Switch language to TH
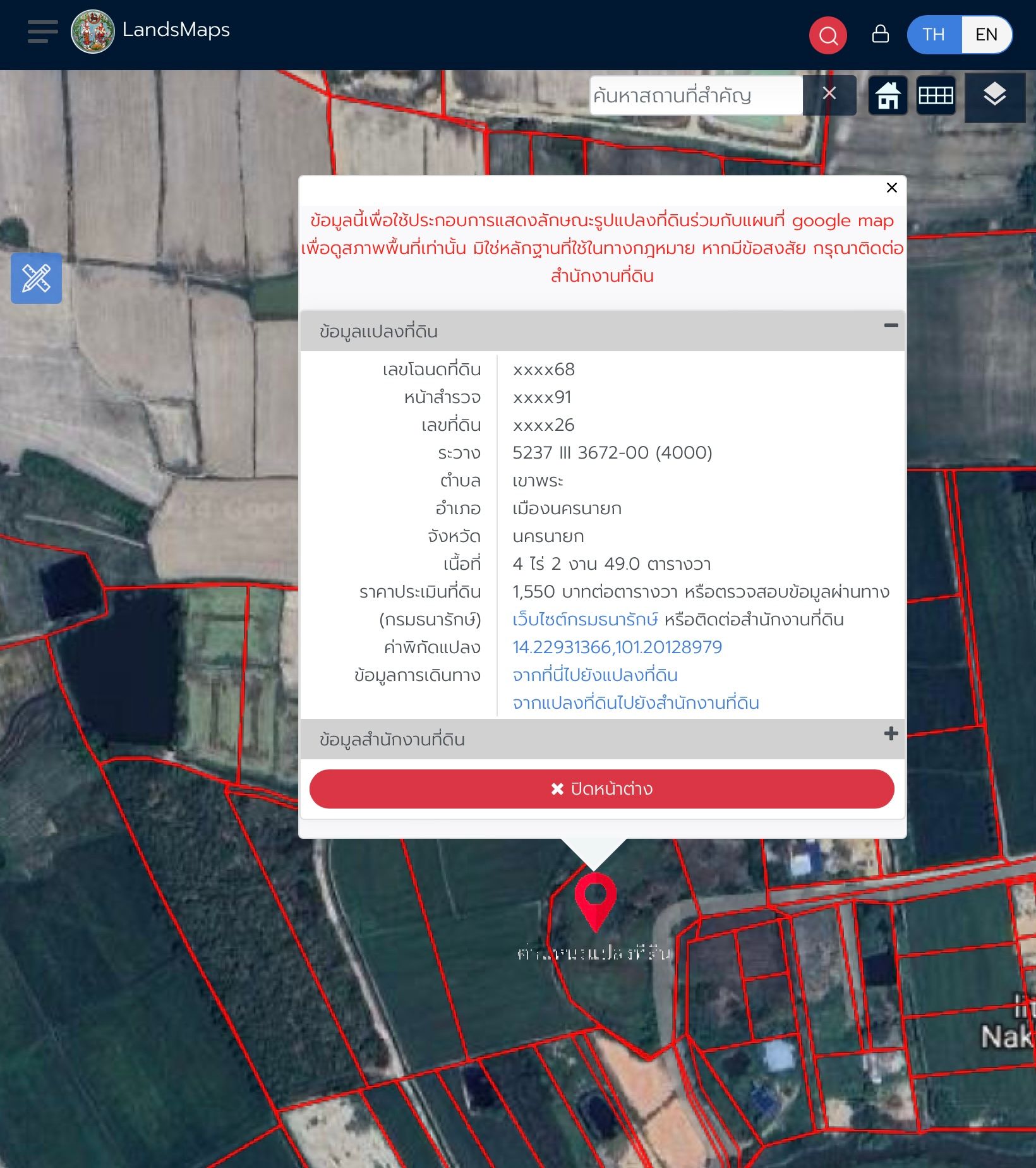The width and height of the screenshot is (1036, 1168). (x=934, y=35)
